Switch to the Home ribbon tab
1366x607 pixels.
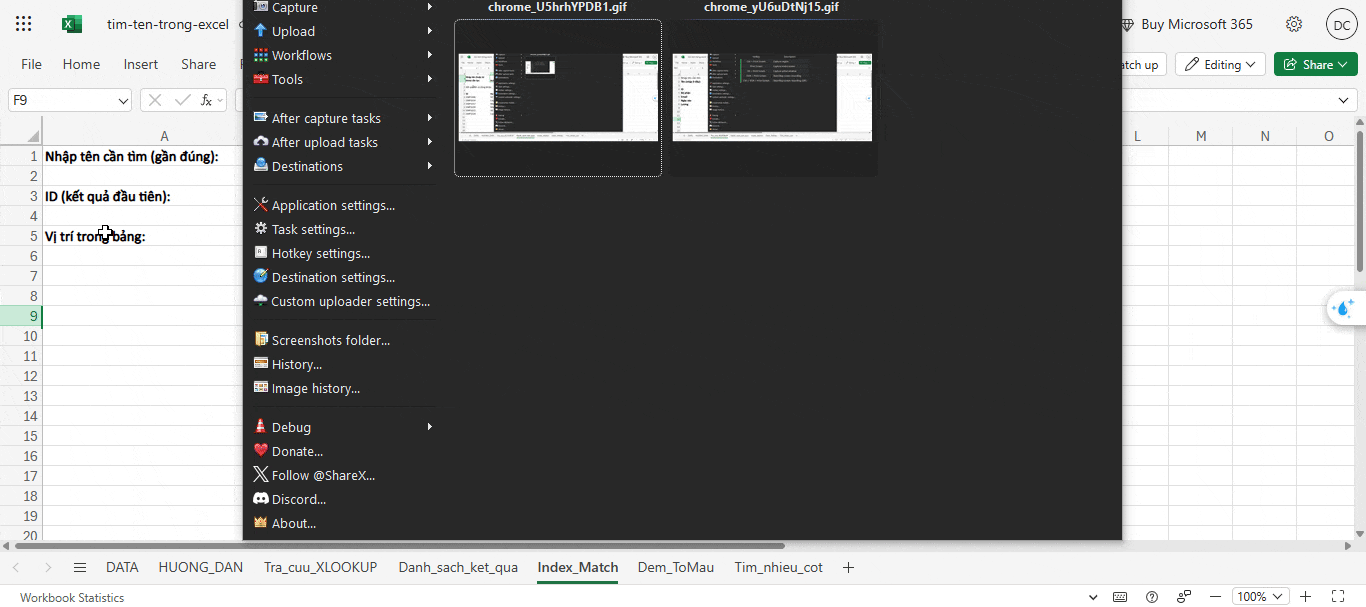[81, 64]
